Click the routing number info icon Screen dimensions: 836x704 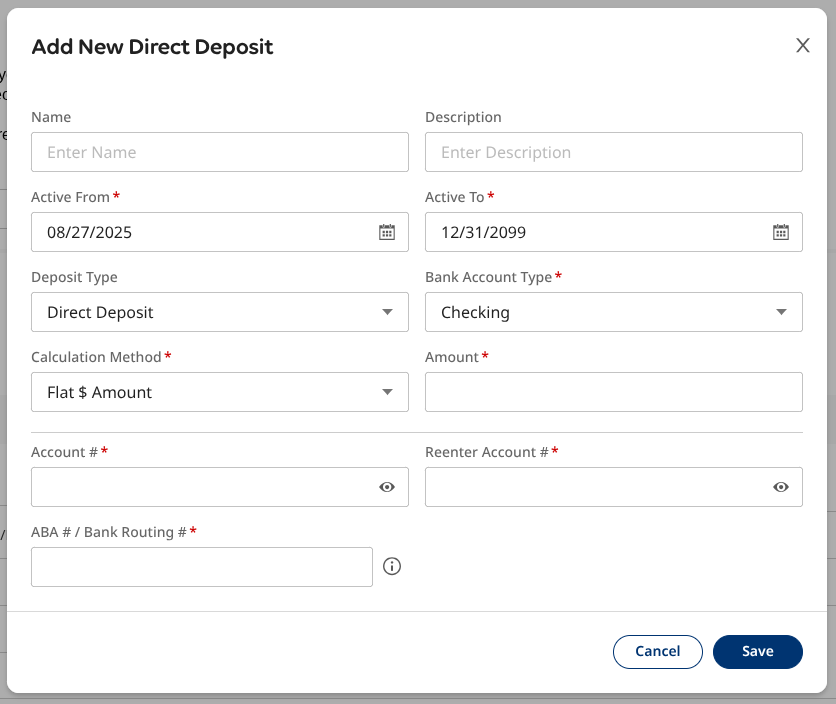(x=392, y=567)
